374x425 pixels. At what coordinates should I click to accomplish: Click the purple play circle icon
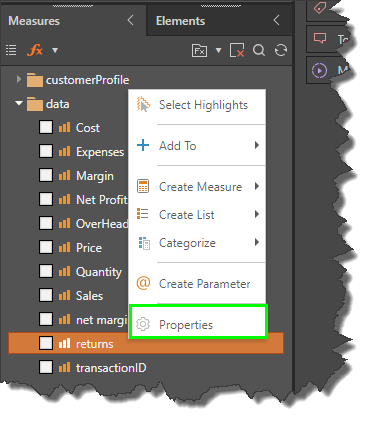(319, 71)
